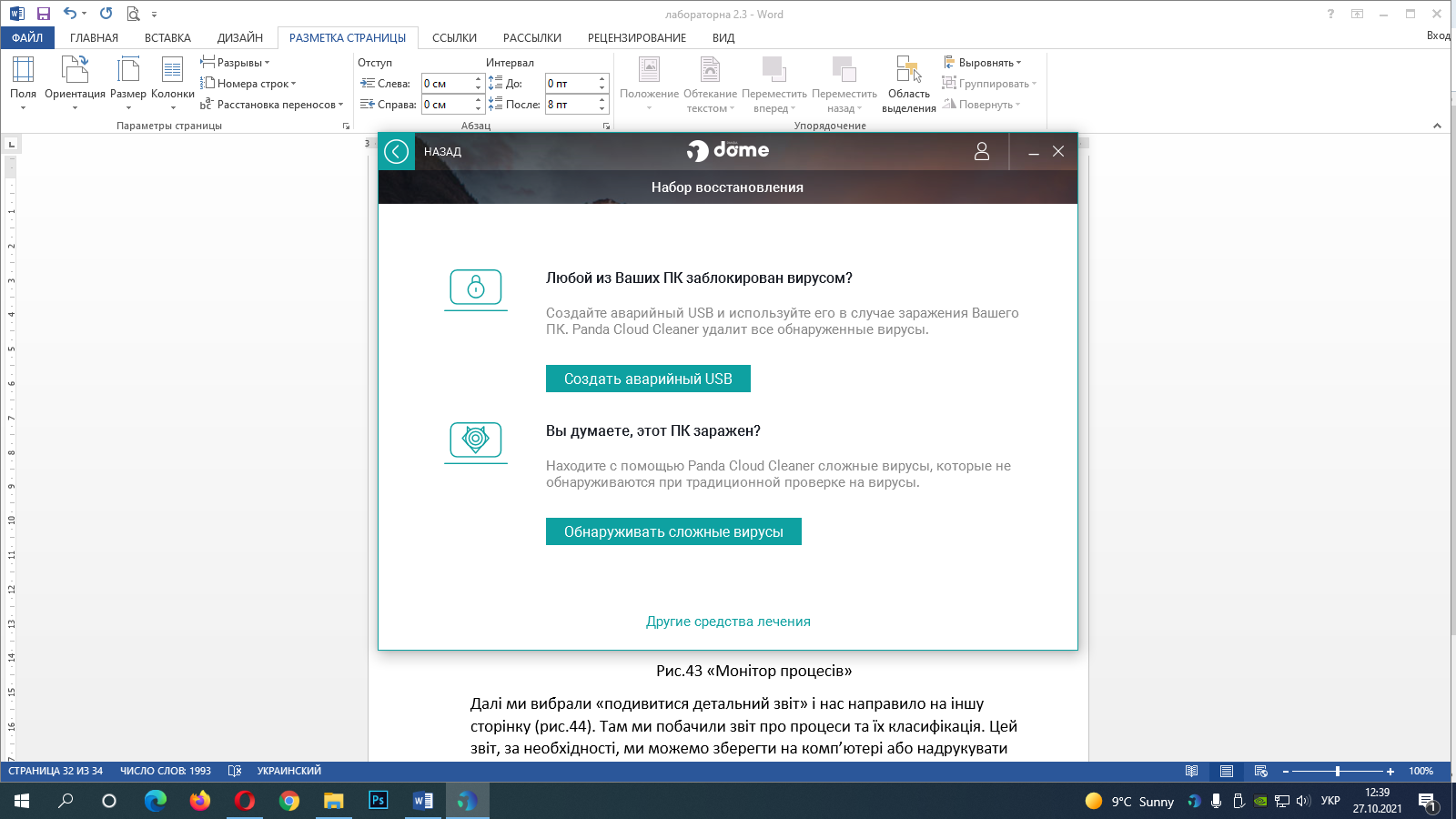Customize quick access toolbar dropdown arrow
1456x819 pixels.
click(x=154, y=15)
